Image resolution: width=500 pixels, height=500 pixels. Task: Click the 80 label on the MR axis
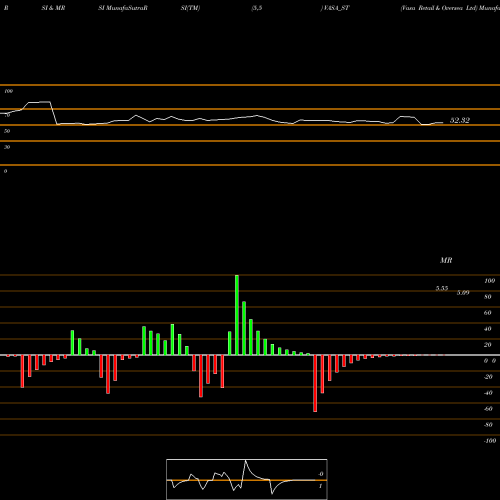(488, 297)
